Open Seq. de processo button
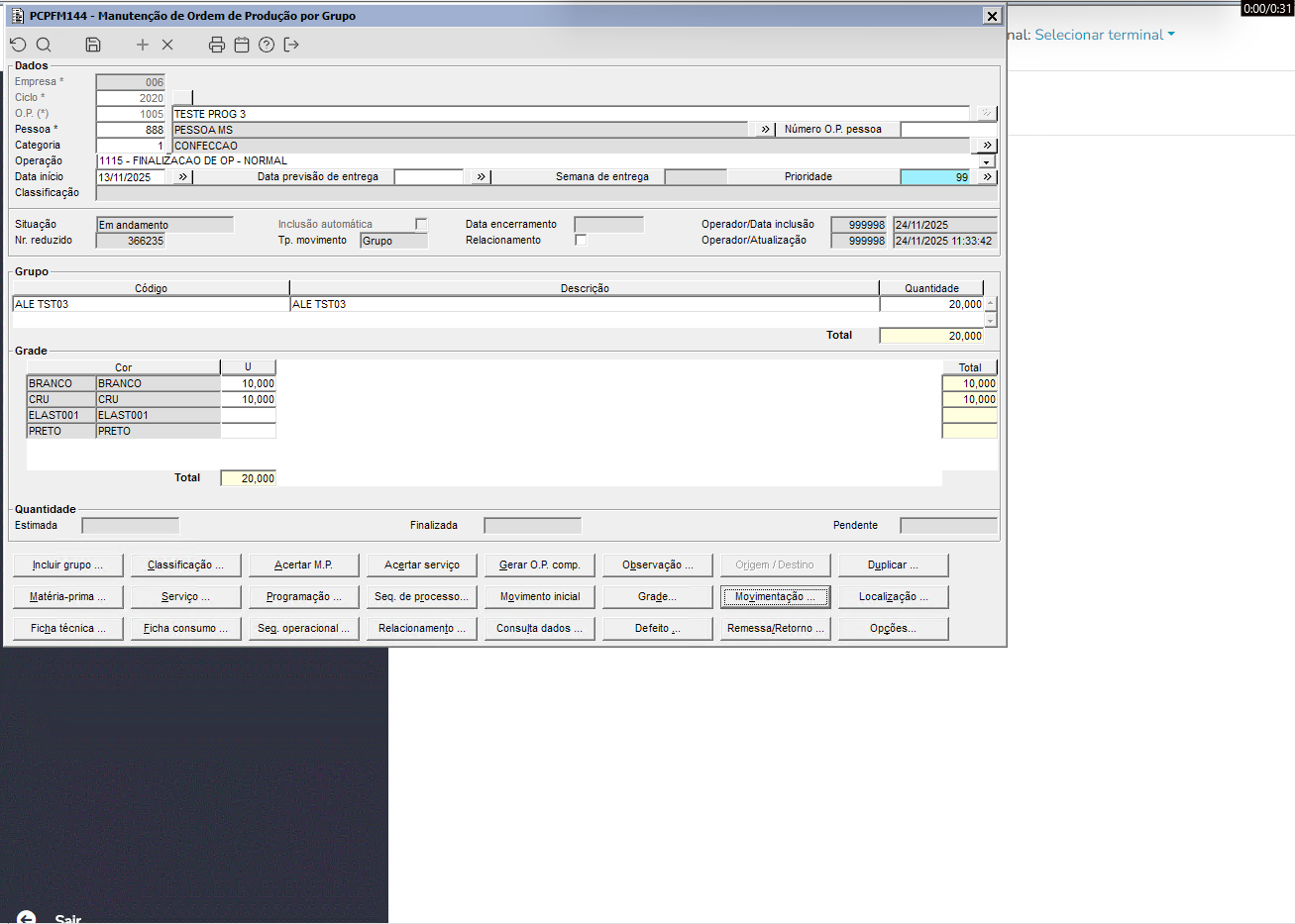Screen dimensions: 1295x924 click(x=422, y=596)
